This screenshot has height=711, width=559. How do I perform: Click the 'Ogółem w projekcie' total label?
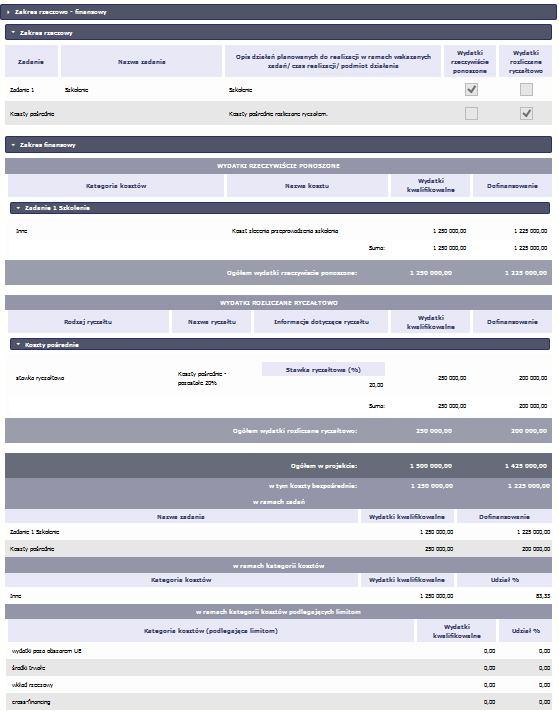click(x=324, y=466)
